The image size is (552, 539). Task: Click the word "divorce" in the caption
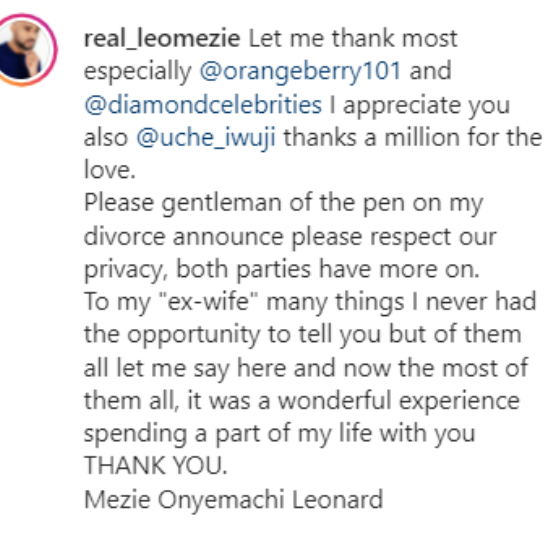point(125,236)
